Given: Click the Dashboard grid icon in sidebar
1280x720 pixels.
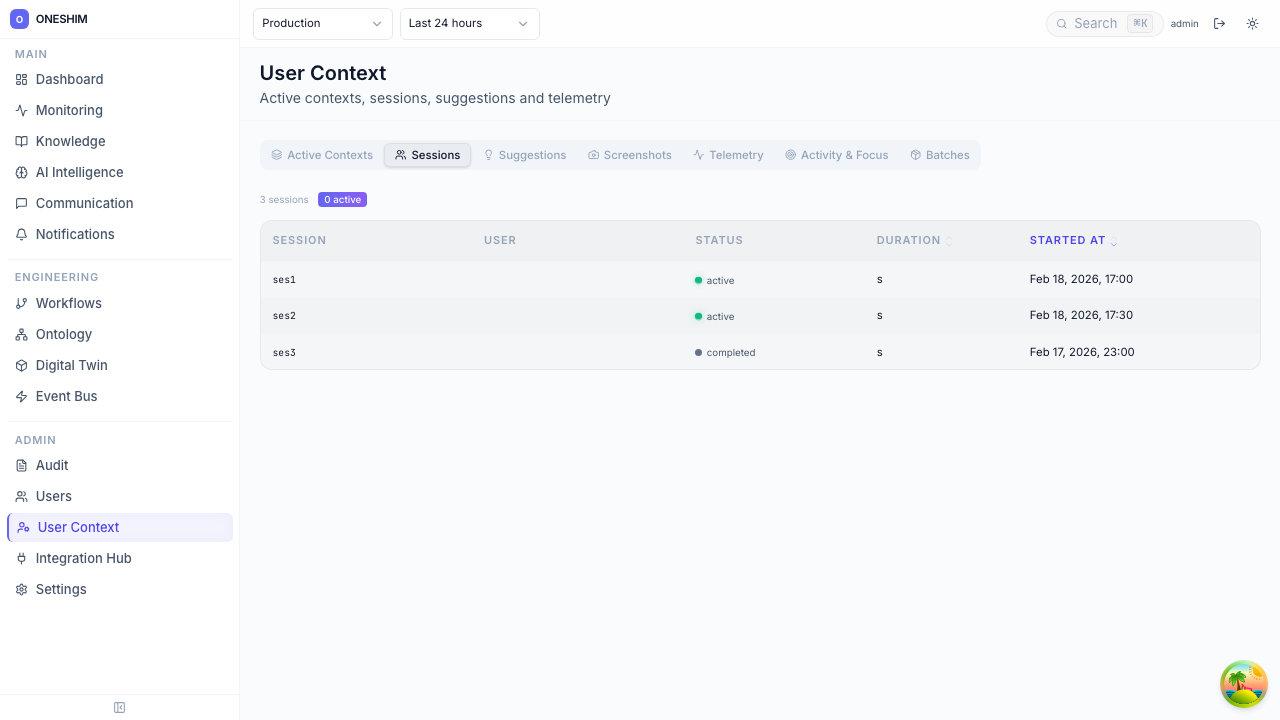Looking at the screenshot, I should [21, 79].
